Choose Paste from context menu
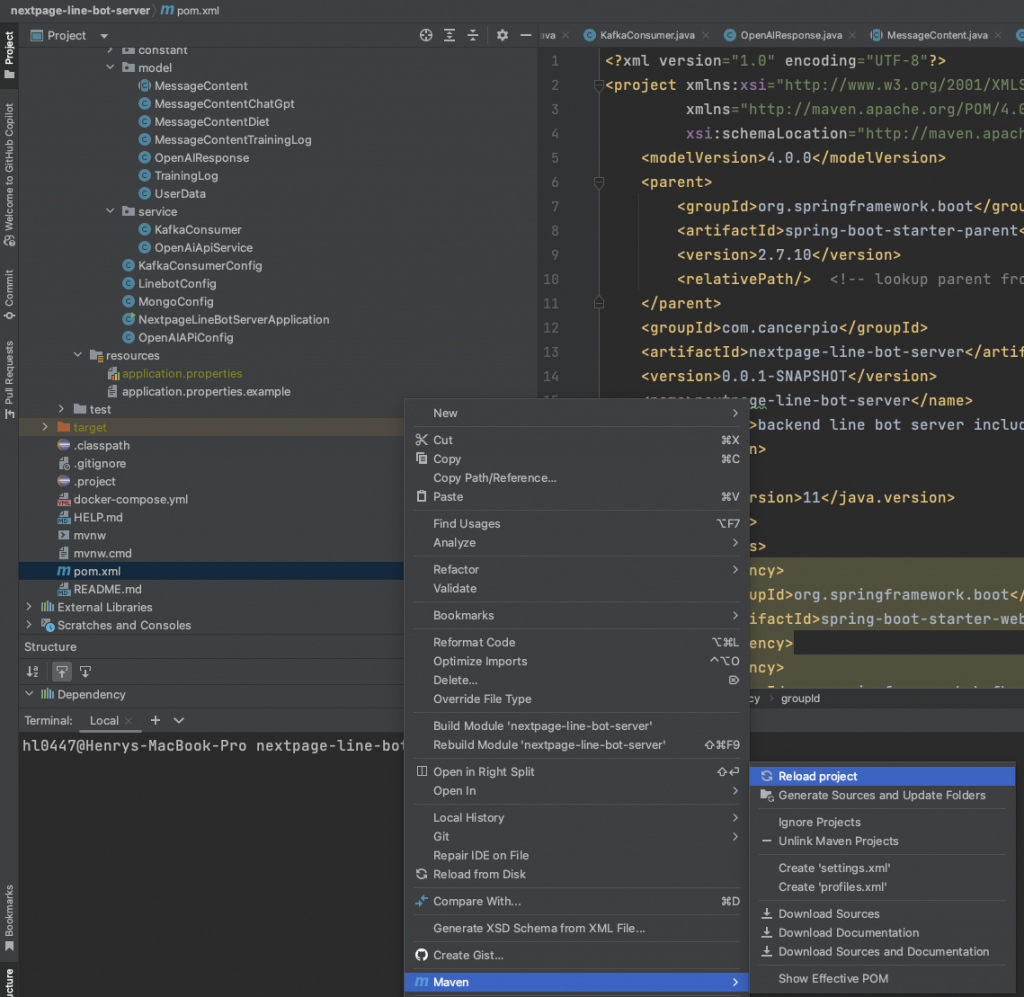The image size is (1024, 997). pos(577,496)
